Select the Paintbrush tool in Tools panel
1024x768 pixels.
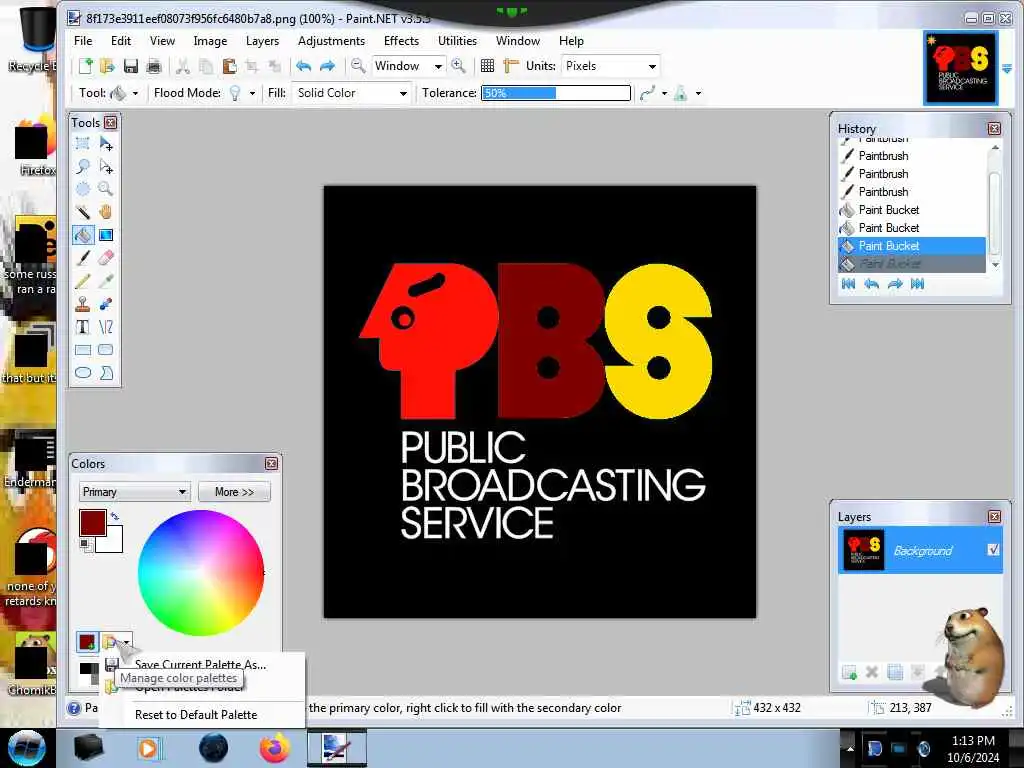(83, 258)
